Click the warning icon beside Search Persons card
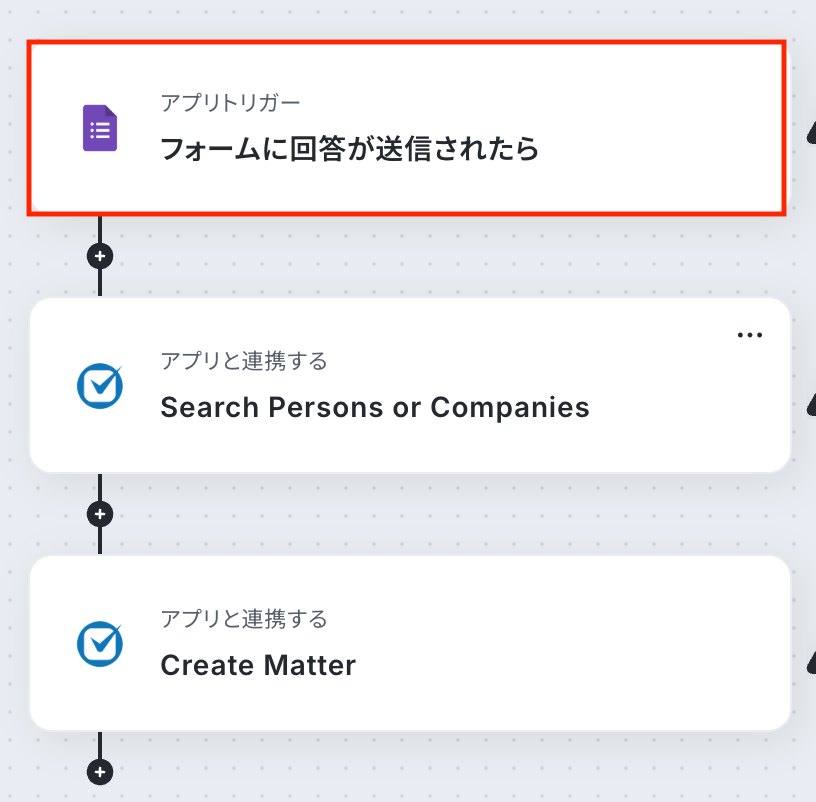This screenshot has width=816, height=802. click(811, 403)
